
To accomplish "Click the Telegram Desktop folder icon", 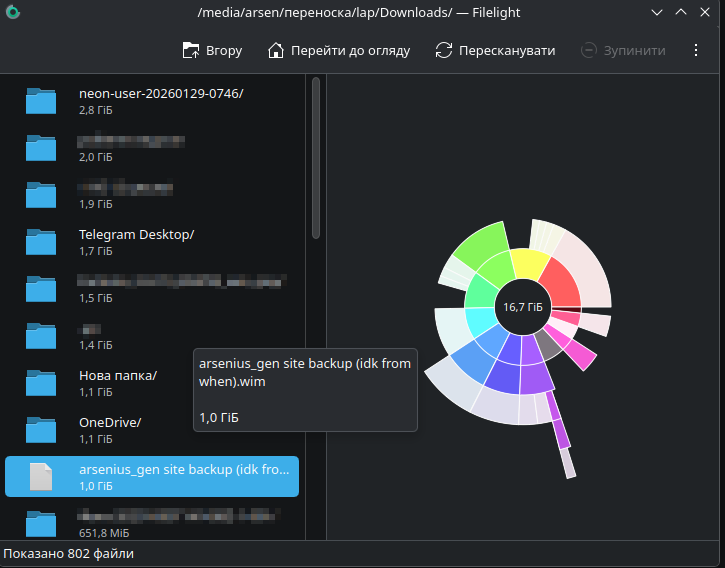I will click(x=41, y=241).
